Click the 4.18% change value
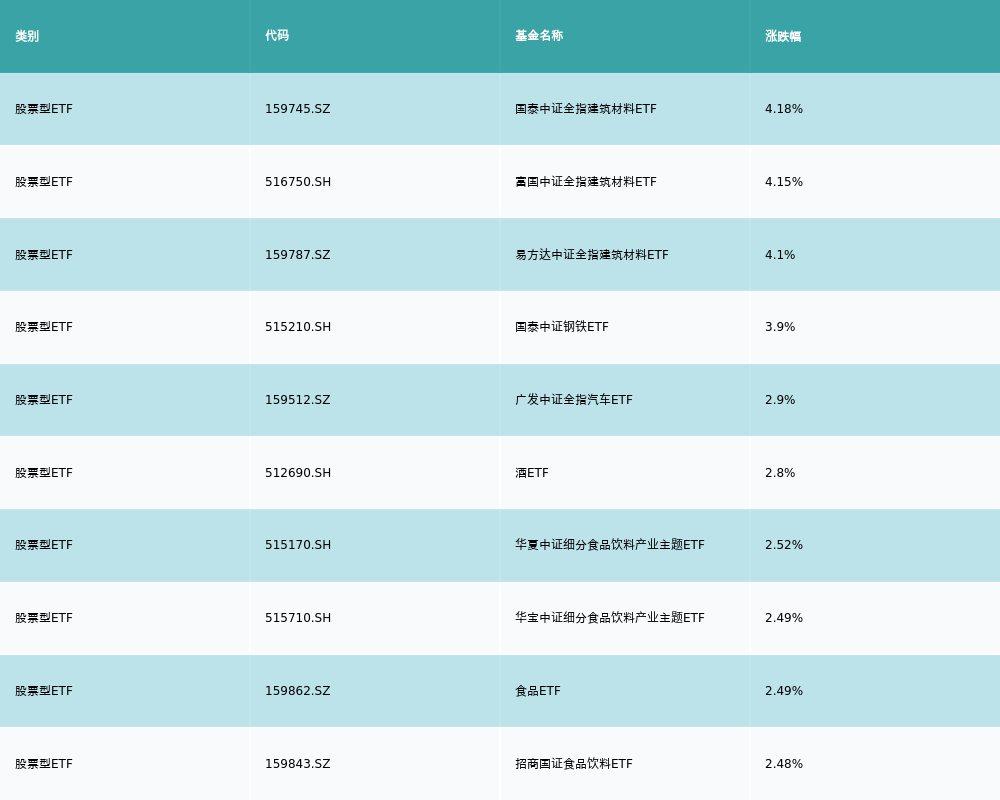The height and width of the screenshot is (800, 1000). click(784, 109)
